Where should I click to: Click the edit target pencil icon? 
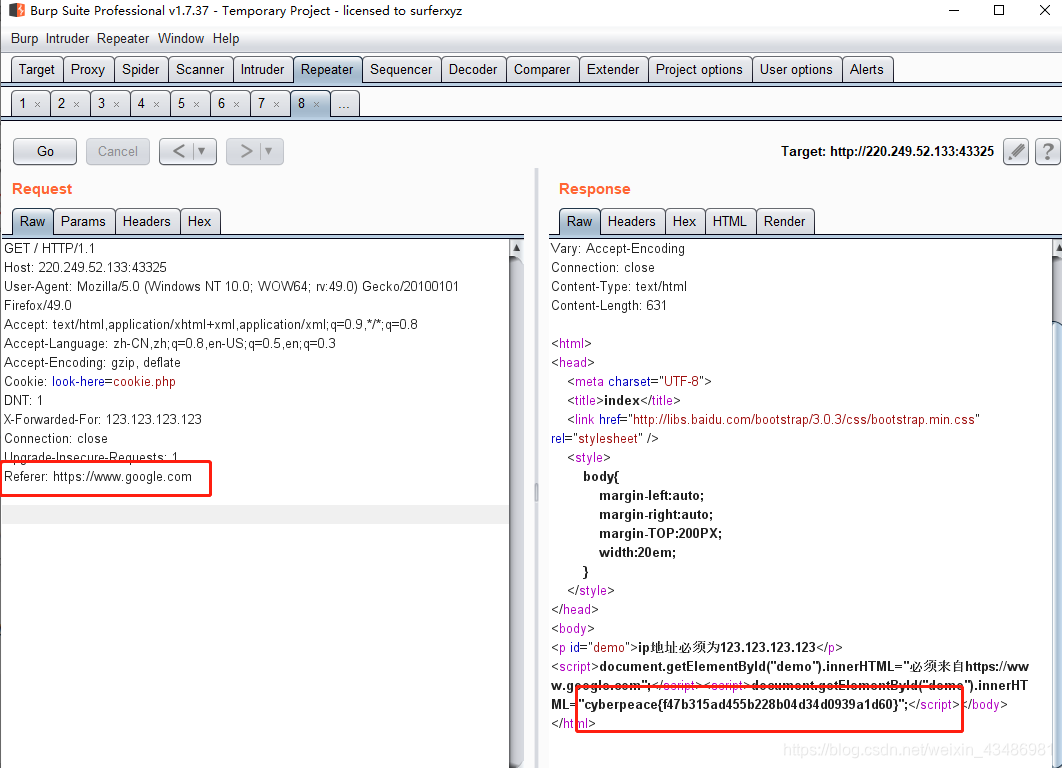pos(1015,151)
